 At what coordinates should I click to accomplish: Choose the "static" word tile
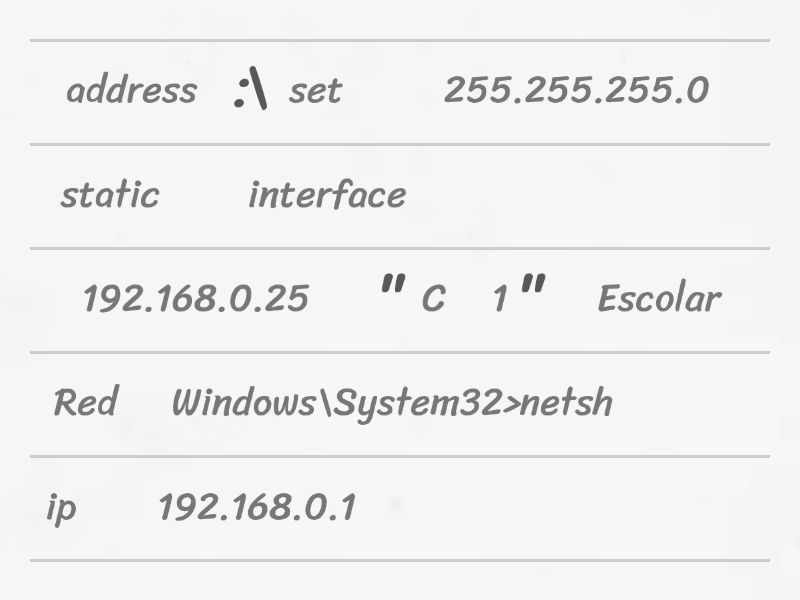[109, 195]
